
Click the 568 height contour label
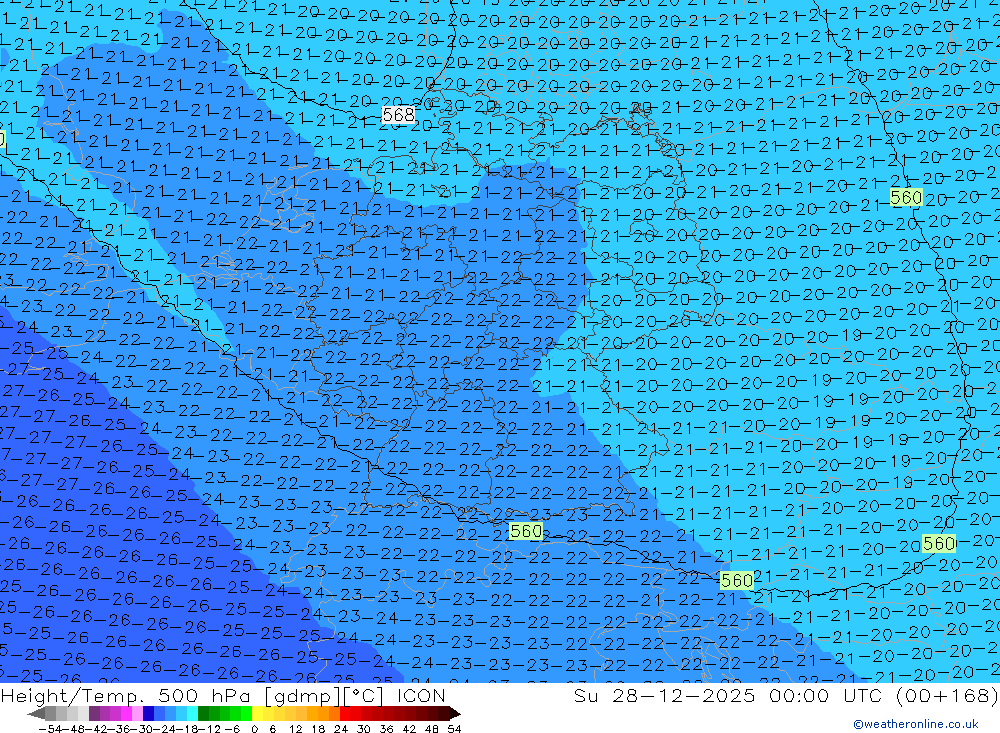click(x=399, y=115)
